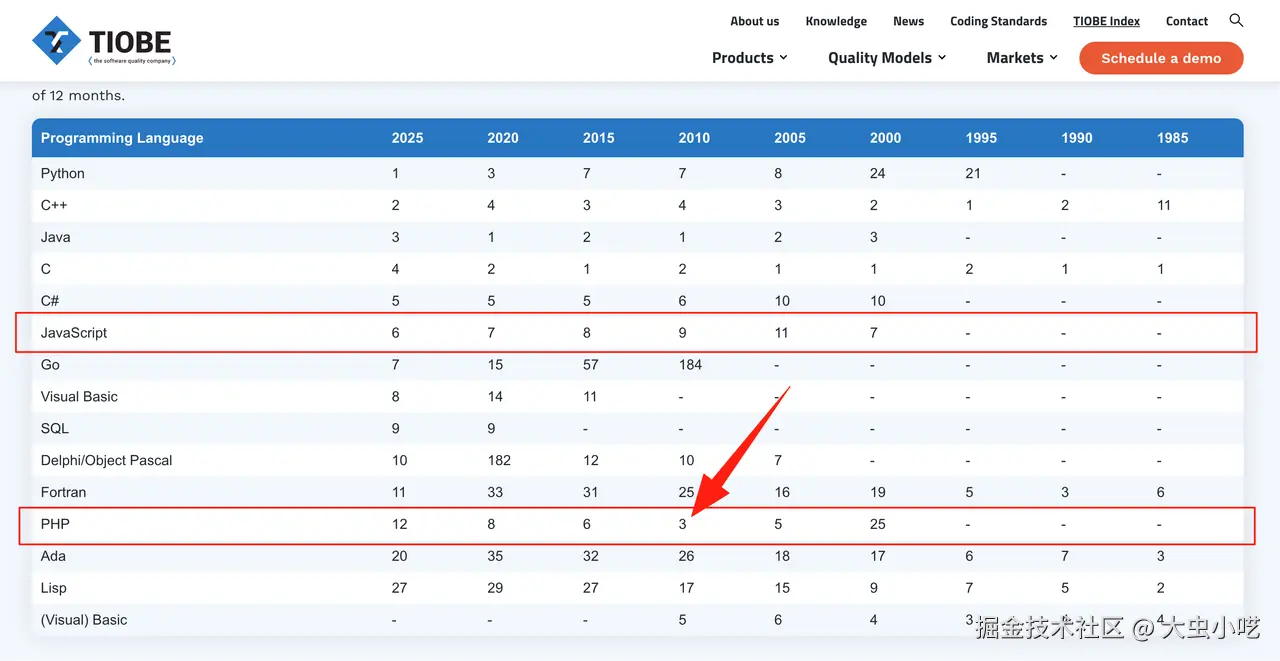Open the News link

pyautogui.click(x=908, y=21)
